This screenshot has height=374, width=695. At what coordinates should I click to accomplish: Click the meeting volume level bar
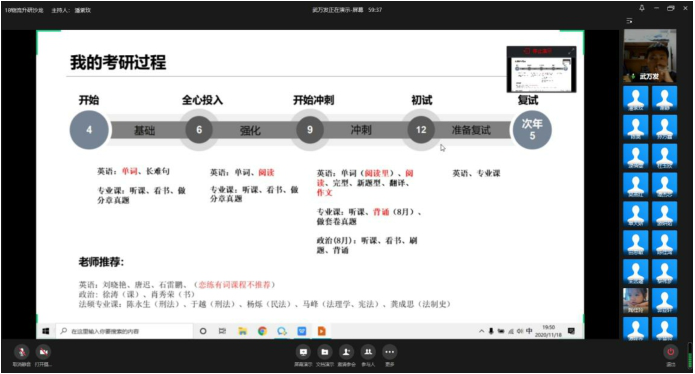click(x=690, y=355)
